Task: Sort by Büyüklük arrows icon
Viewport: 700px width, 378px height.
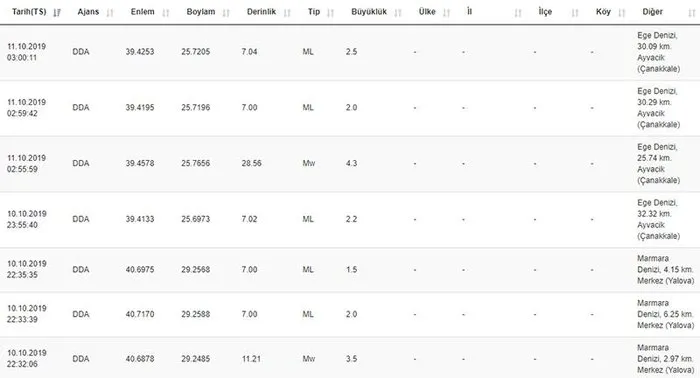Action: click(398, 12)
